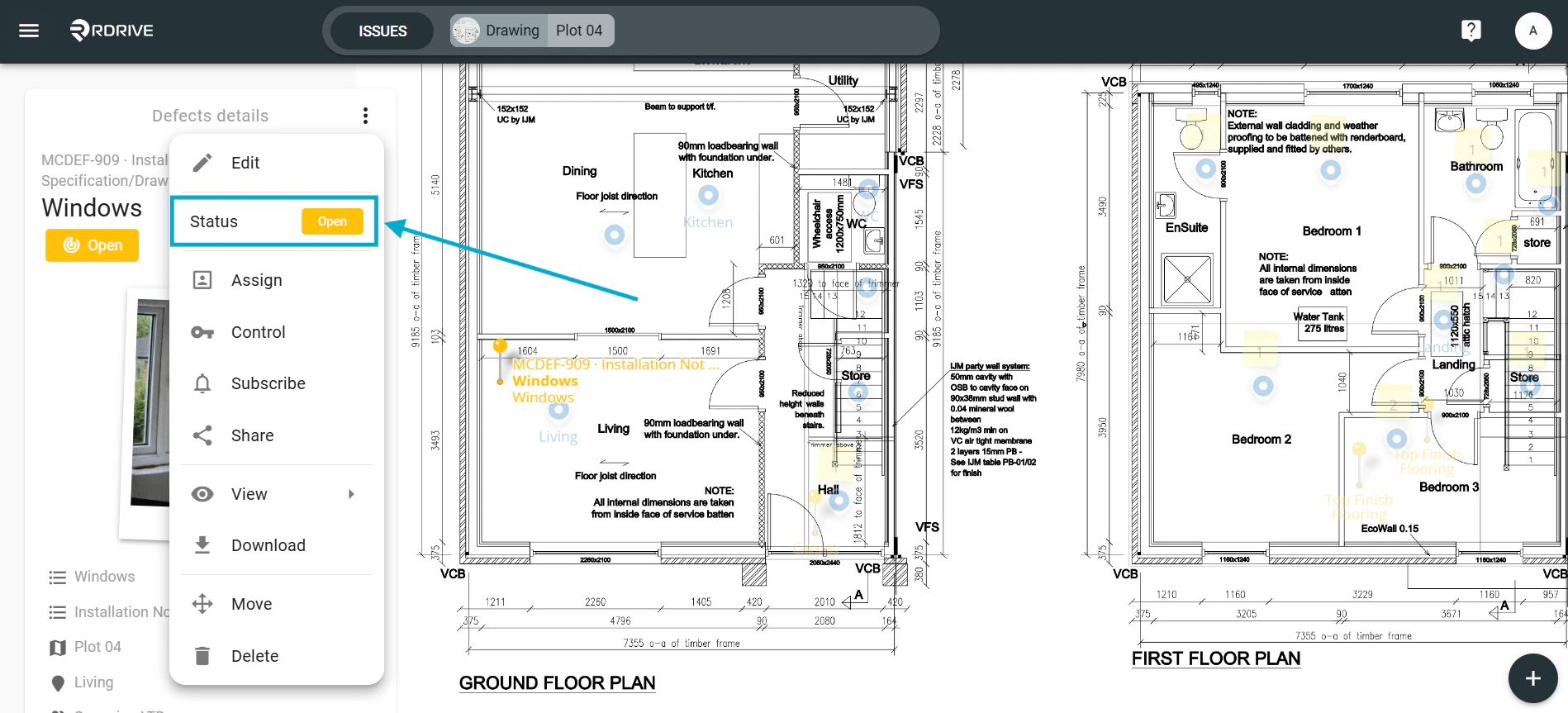Click the Windows title text
Image resolution: width=1568 pixels, height=713 pixels.
coord(92,208)
